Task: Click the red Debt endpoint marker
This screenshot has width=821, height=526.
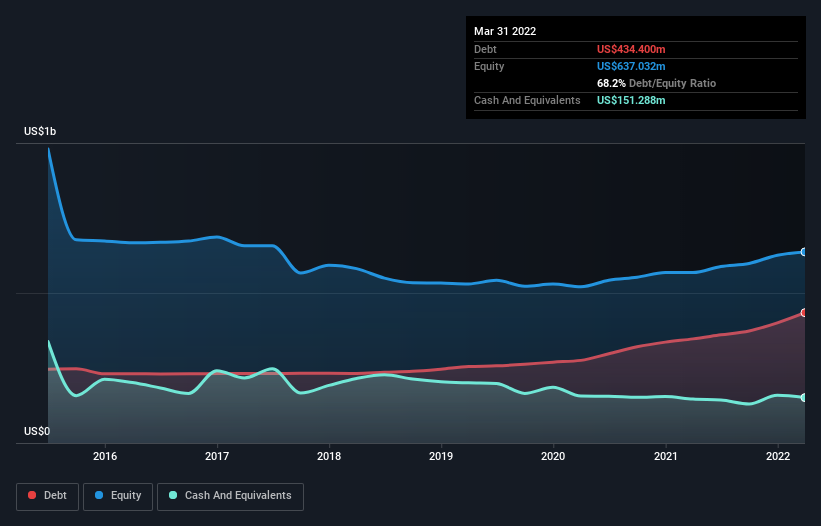Action: (x=804, y=312)
